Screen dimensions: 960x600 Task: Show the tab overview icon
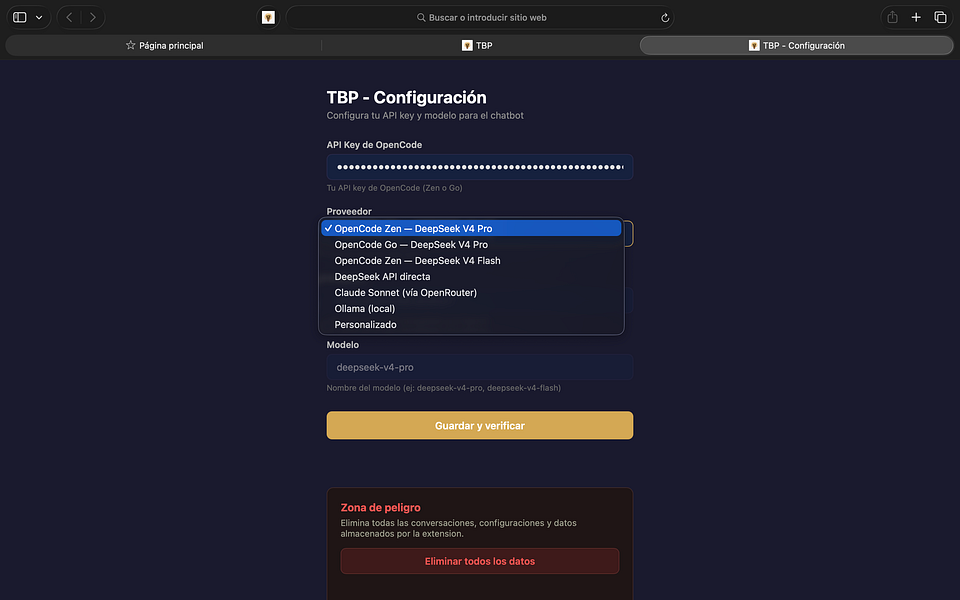[x=940, y=17]
